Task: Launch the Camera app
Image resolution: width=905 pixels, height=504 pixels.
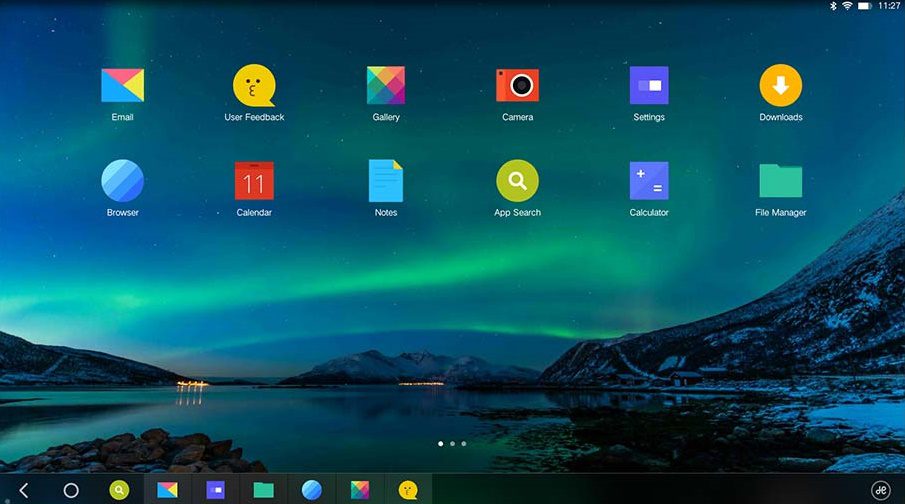Action: [517, 85]
